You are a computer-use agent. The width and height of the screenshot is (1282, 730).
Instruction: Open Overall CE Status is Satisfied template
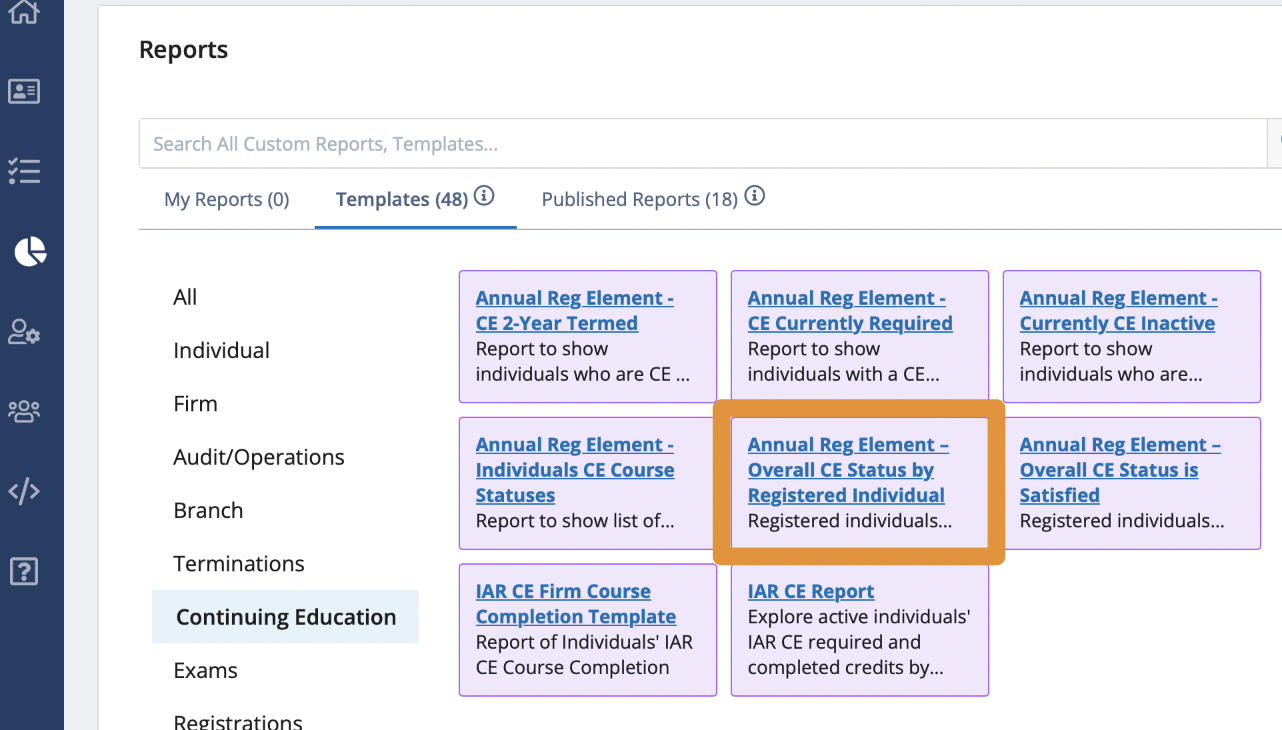[x=1120, y=470]
